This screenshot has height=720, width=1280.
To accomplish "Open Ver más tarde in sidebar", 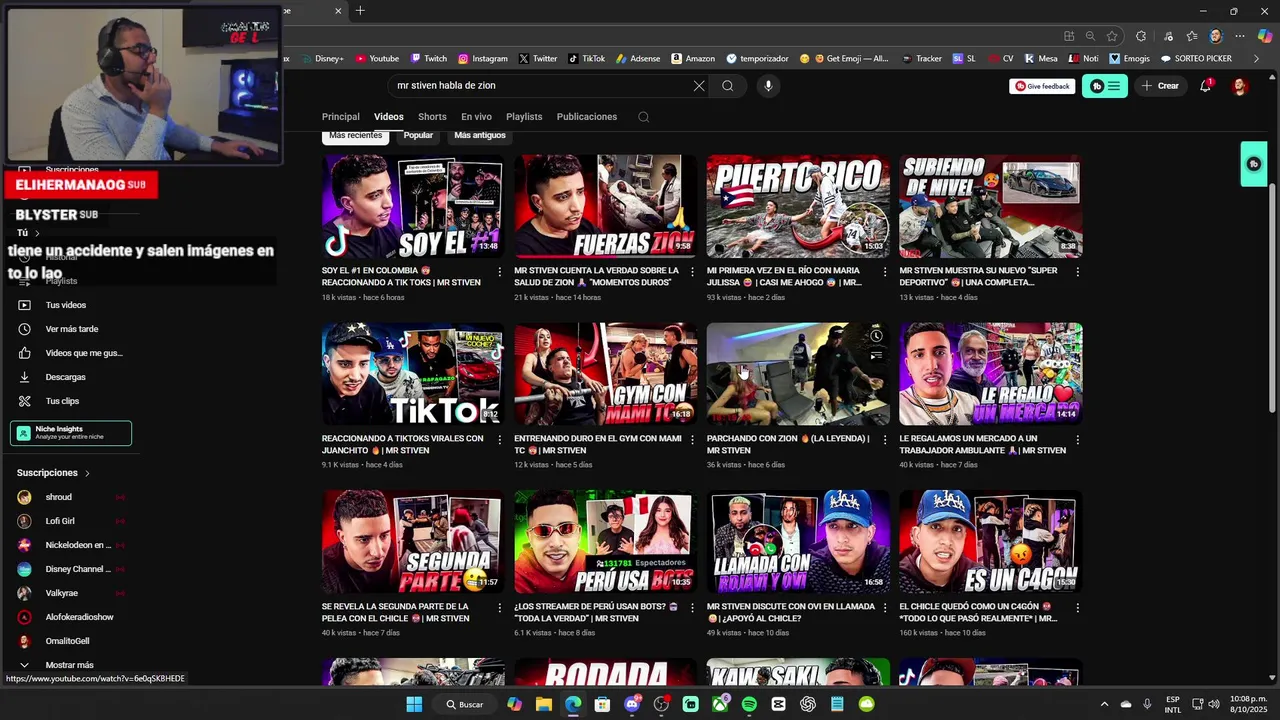I will (x=72, y=329).
